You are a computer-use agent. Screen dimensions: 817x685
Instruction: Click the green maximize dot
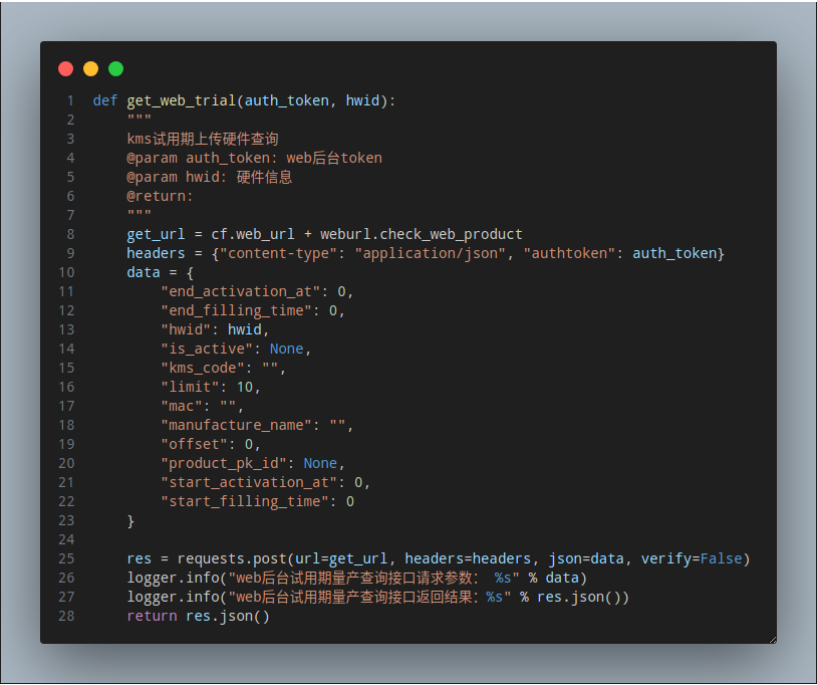(116, 69)
